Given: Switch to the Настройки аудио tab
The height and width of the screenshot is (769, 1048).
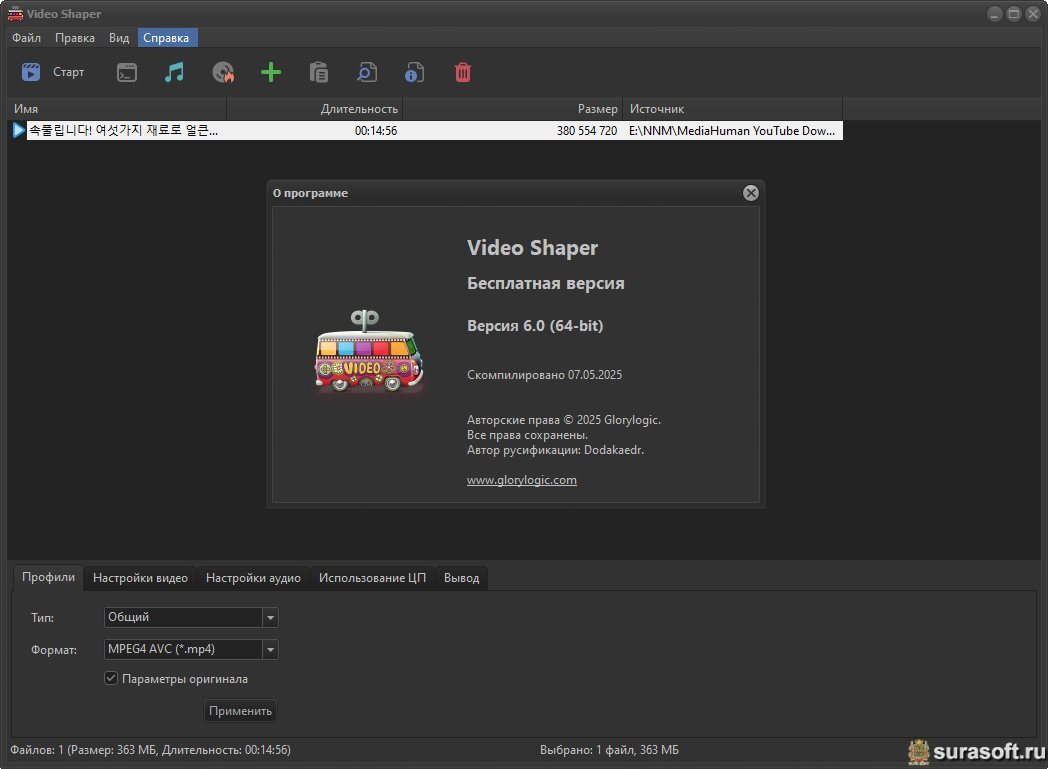Looking at the screenshot, I should coord(253,578).
